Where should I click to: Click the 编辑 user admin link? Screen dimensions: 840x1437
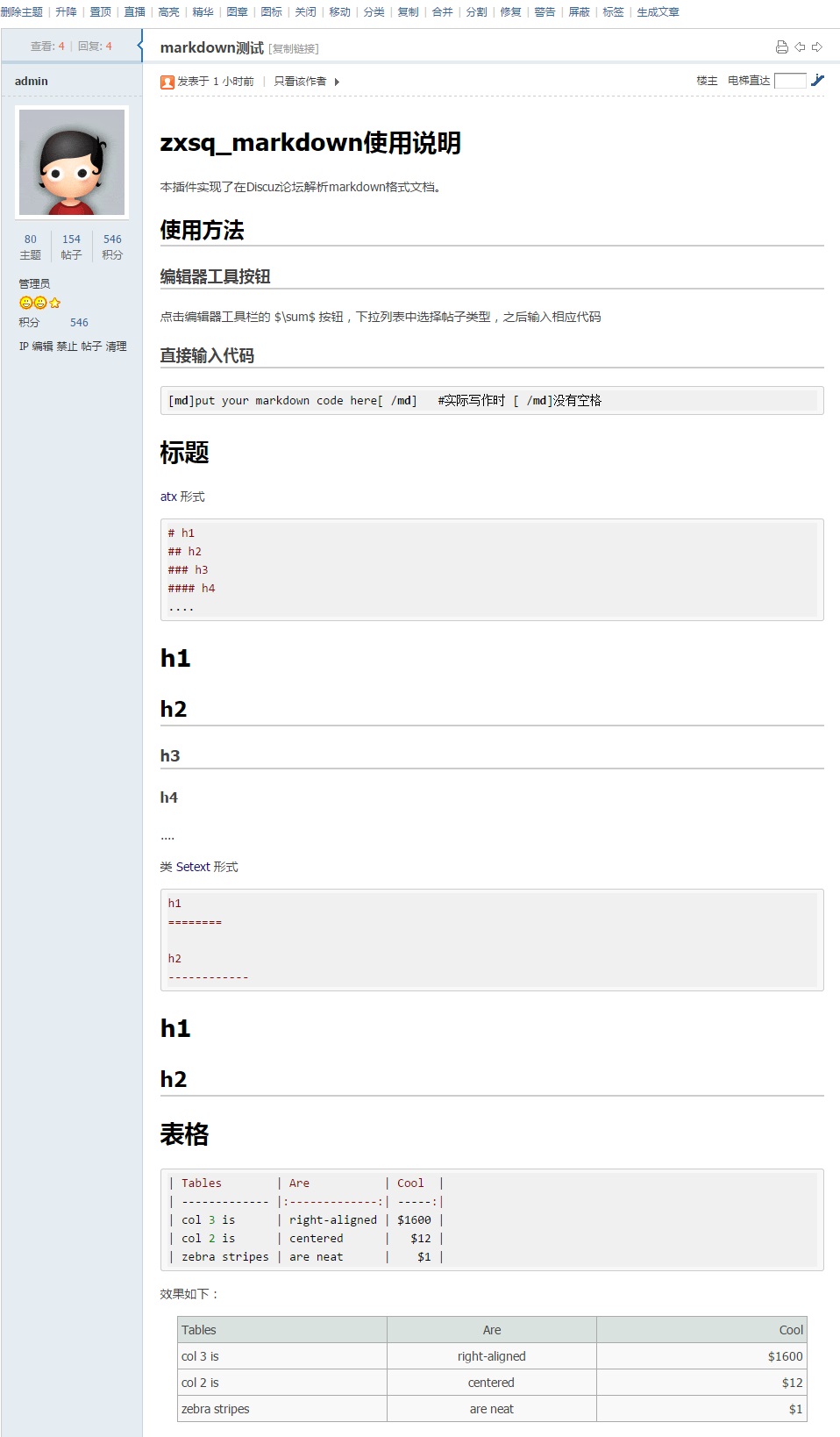click(42, 347)
